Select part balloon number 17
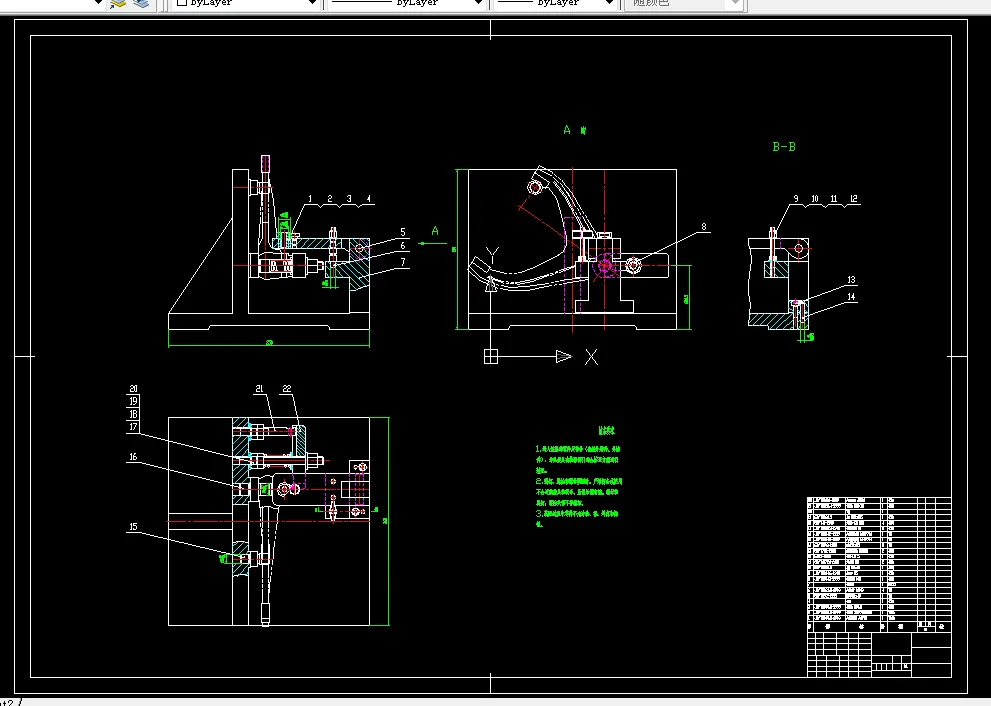This screenshot has height=706, width=991. coord(133,427)
